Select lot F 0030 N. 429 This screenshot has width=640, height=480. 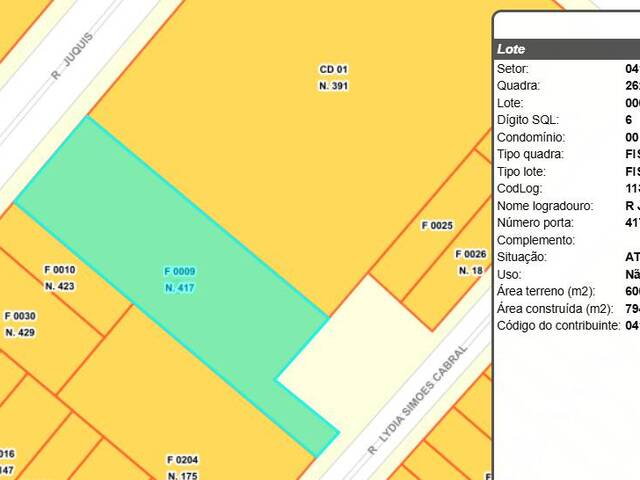[x=20, y=324]
